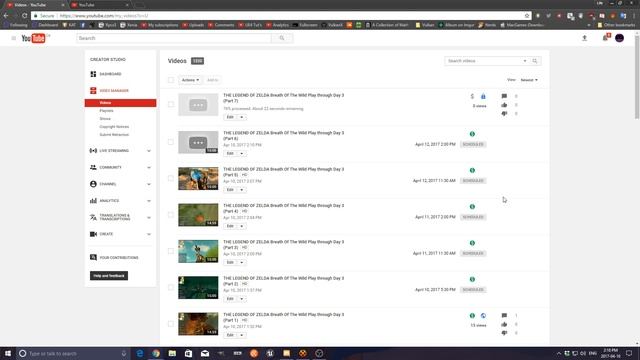Click the Community sidebar icon
Viewport: 640px width, 360px height.
point(93,167)
